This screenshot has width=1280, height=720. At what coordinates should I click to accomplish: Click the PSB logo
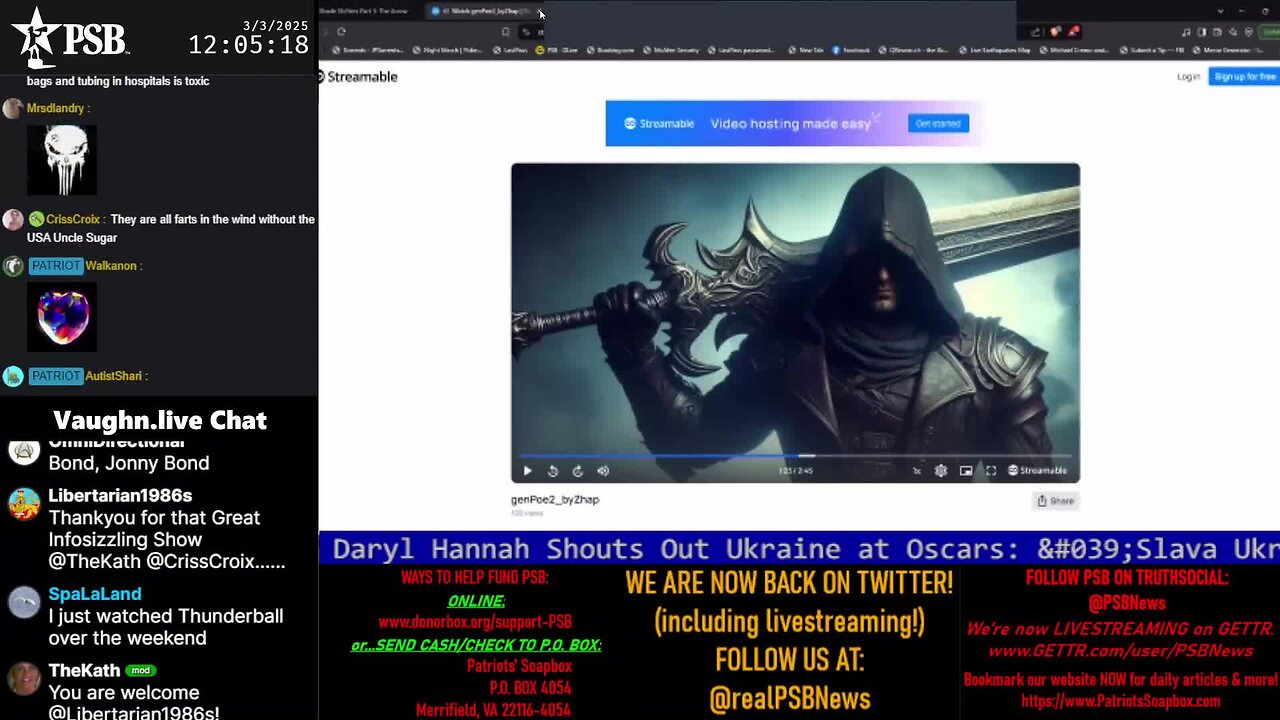click(x=70, y=37)
